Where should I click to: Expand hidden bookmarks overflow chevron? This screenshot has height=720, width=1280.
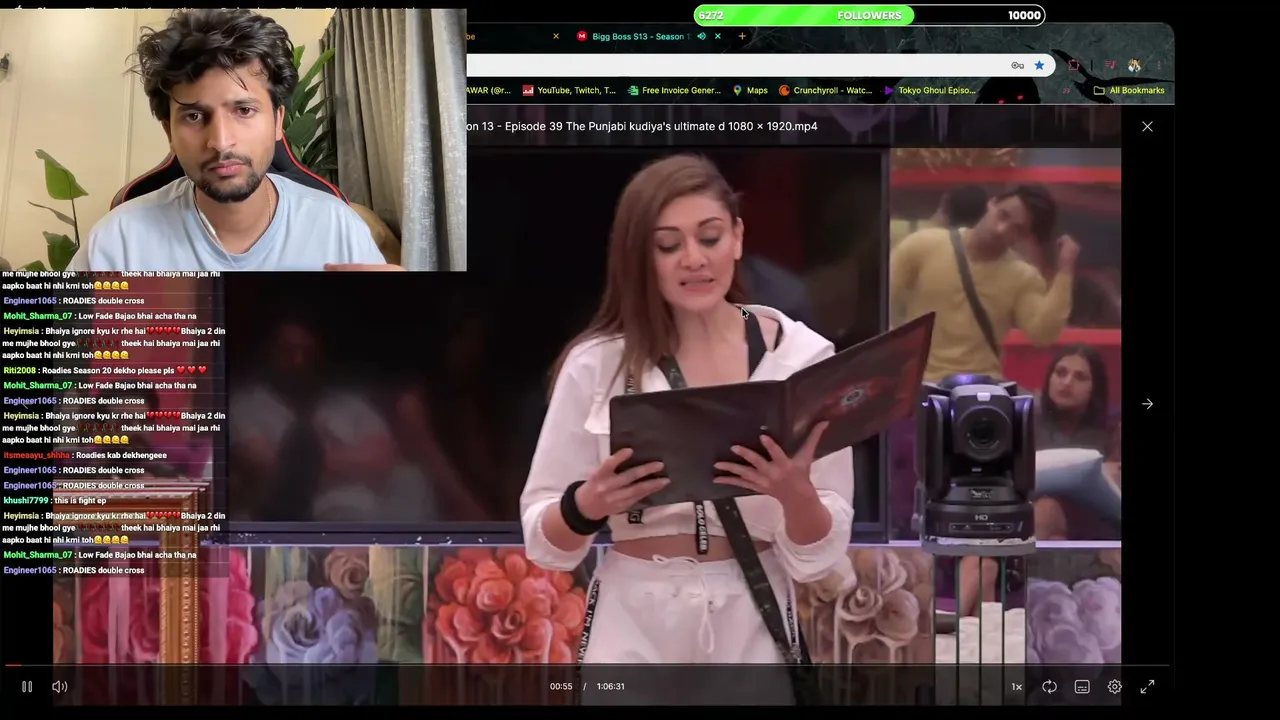coord(1066,90)
